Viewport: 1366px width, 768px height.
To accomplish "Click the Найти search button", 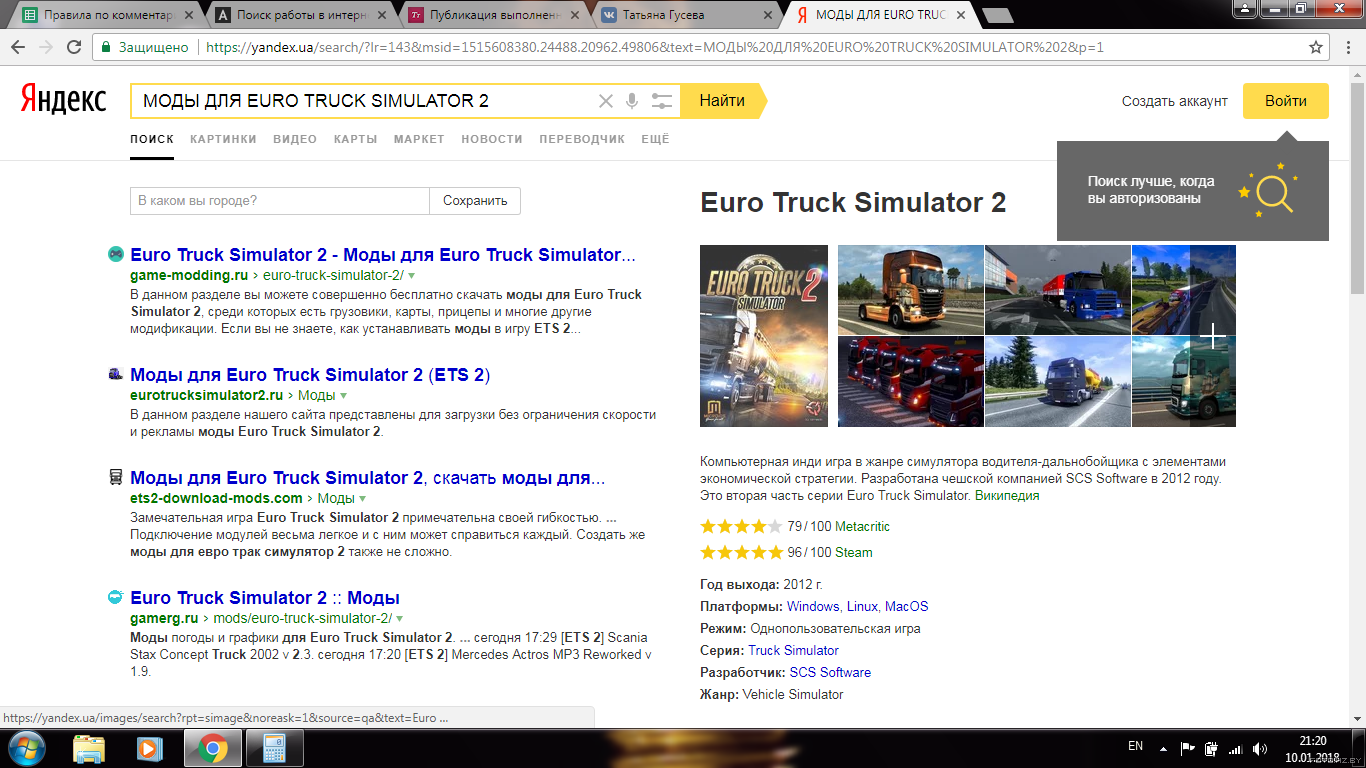I will pos(722,101).
